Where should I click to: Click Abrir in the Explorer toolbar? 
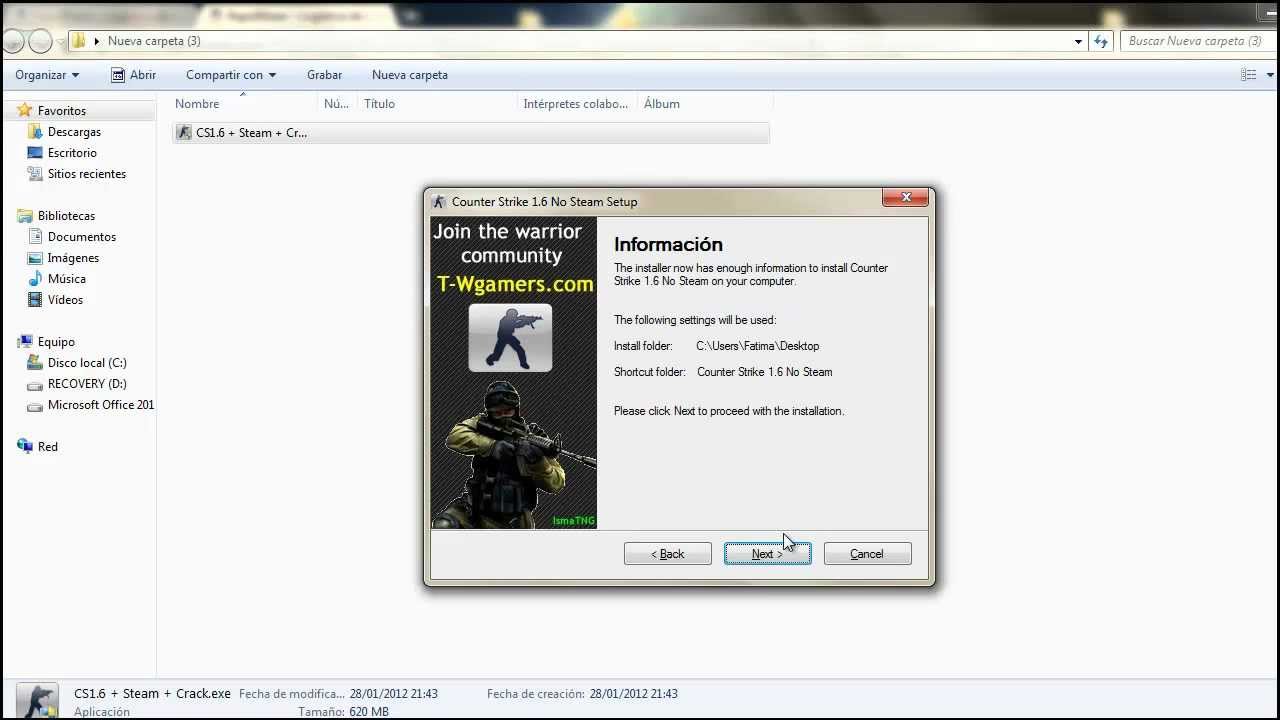pos(133,75)
